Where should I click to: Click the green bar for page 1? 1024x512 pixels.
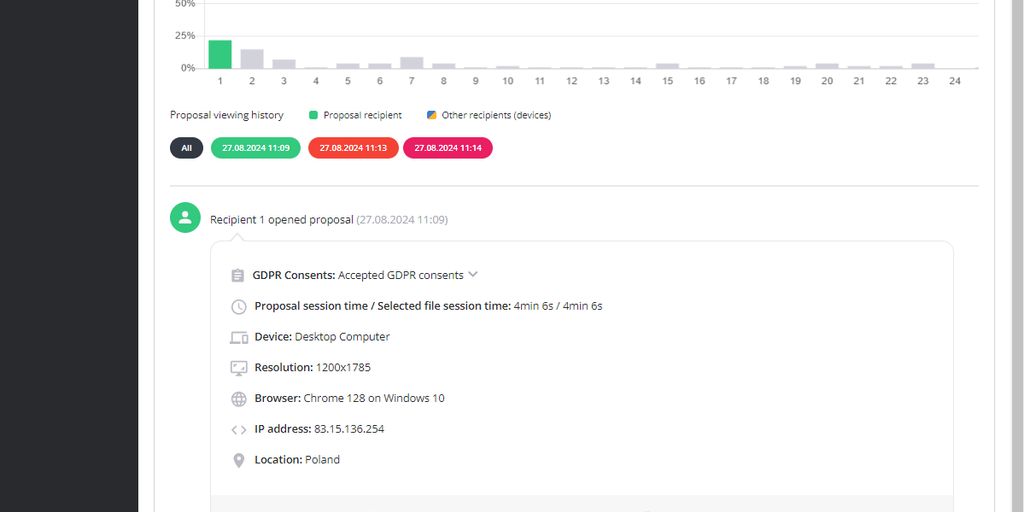coord(220,55)
